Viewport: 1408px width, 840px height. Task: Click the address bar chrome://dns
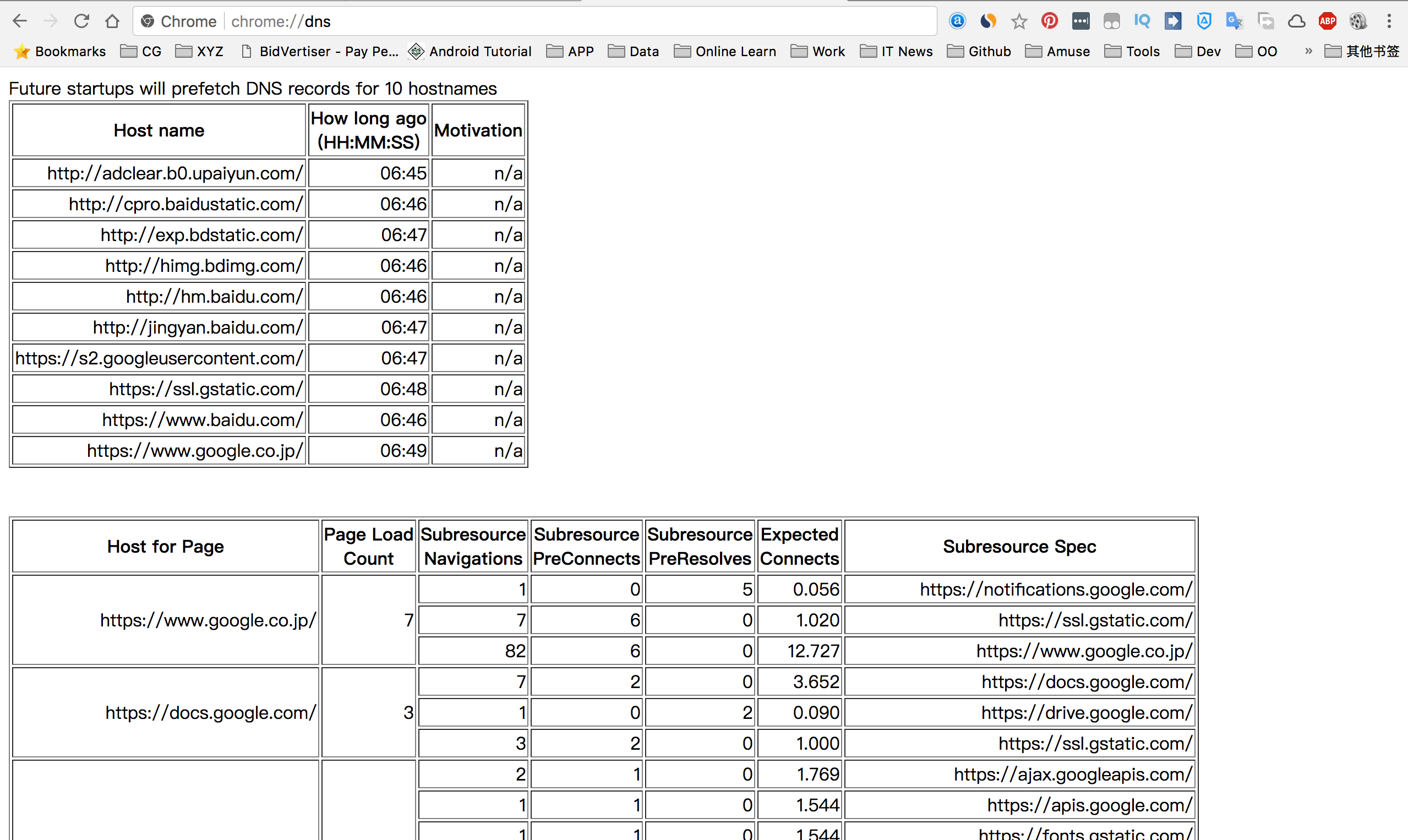click(534, 21)
